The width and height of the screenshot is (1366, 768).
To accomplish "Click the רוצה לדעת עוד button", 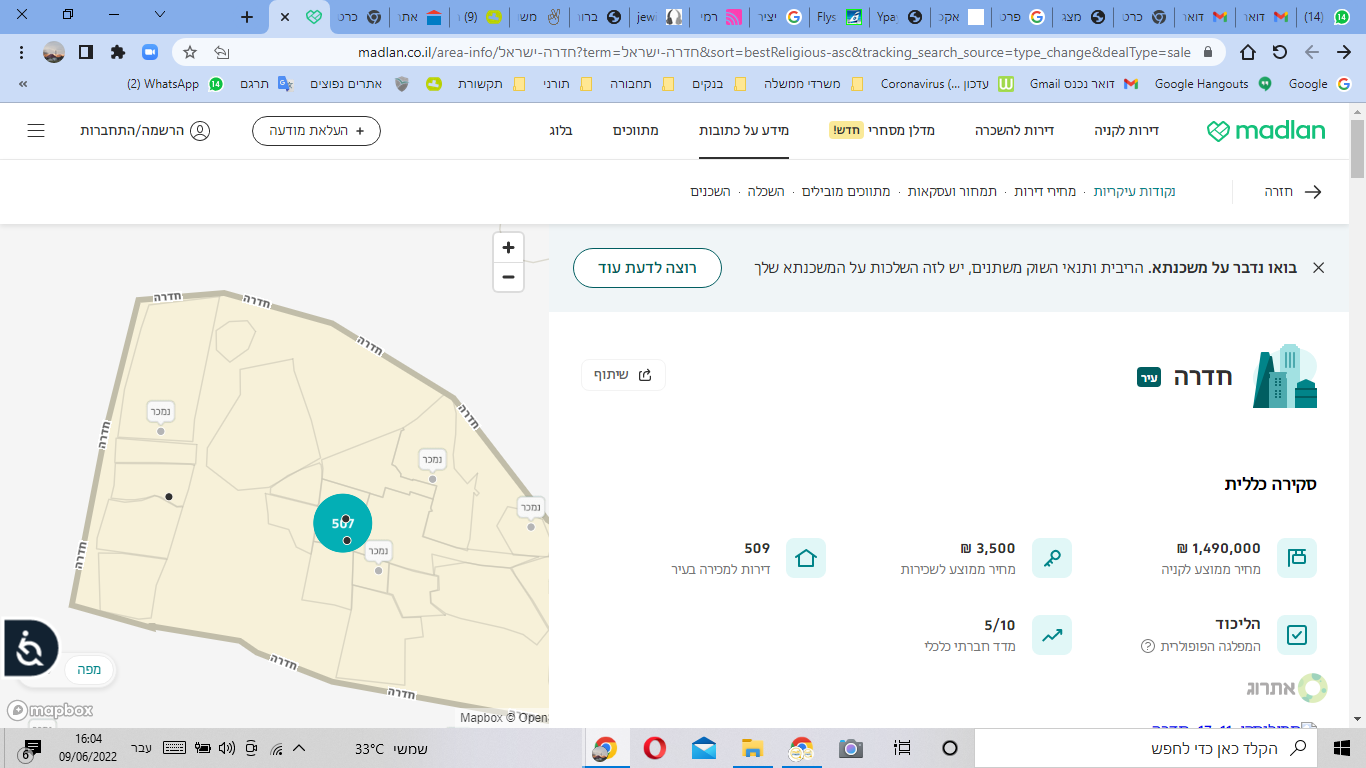I will [x=647, y=268].
